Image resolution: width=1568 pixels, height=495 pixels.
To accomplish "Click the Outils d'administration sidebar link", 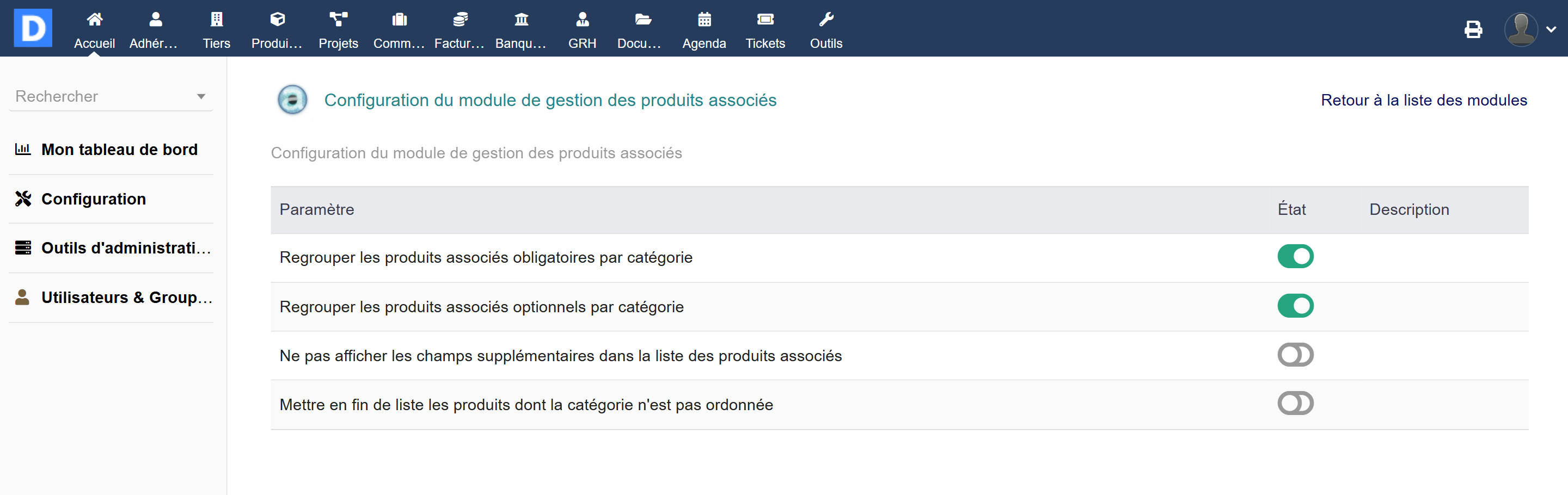I will [126, 248].
